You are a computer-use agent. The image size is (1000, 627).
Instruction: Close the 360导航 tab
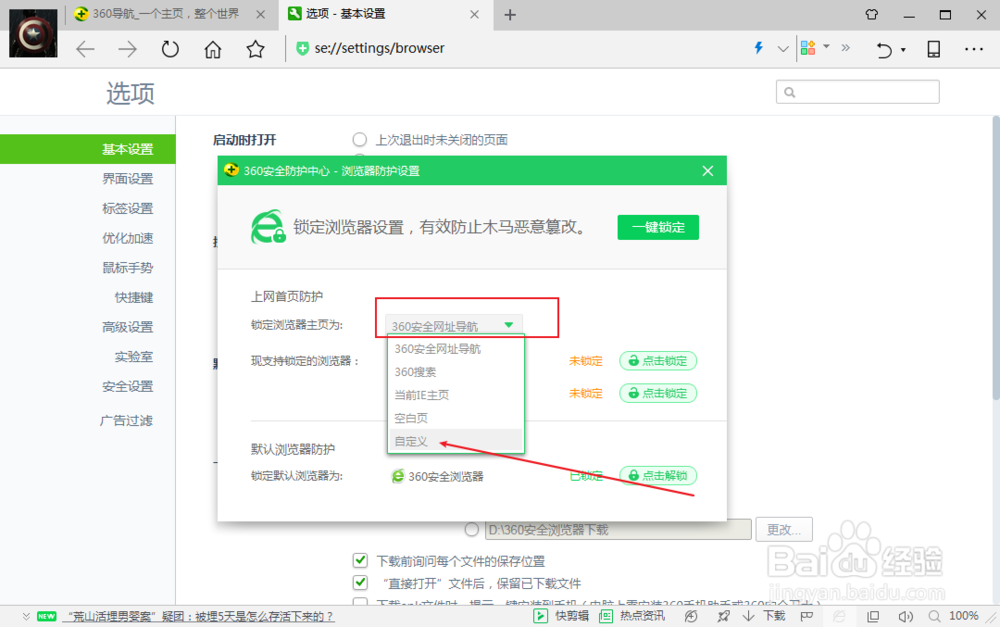point(260,15)
